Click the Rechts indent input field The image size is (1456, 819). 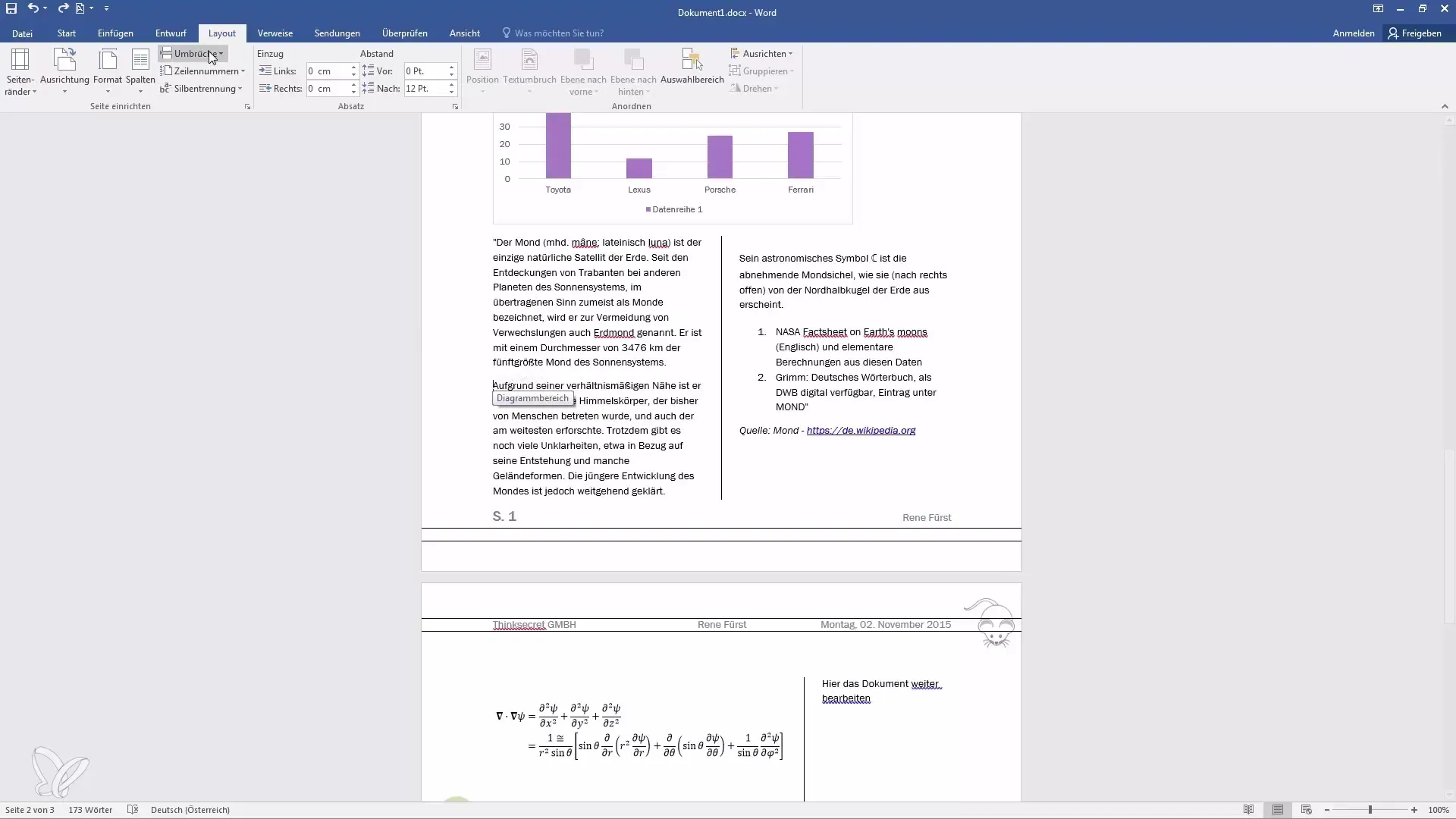pos(327,89)
